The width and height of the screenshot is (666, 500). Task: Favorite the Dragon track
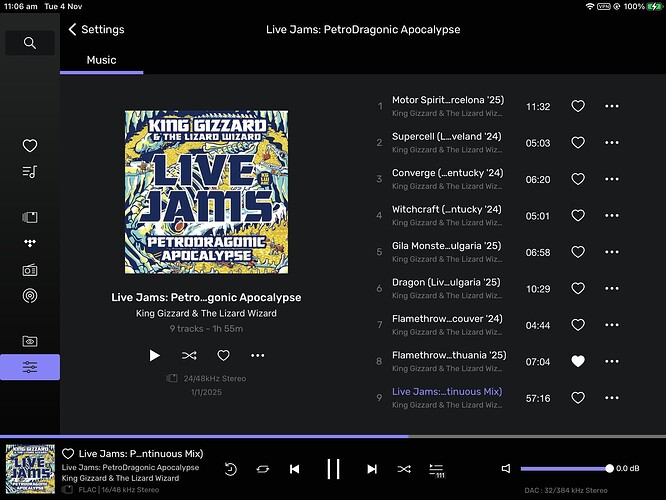(578, 288)
